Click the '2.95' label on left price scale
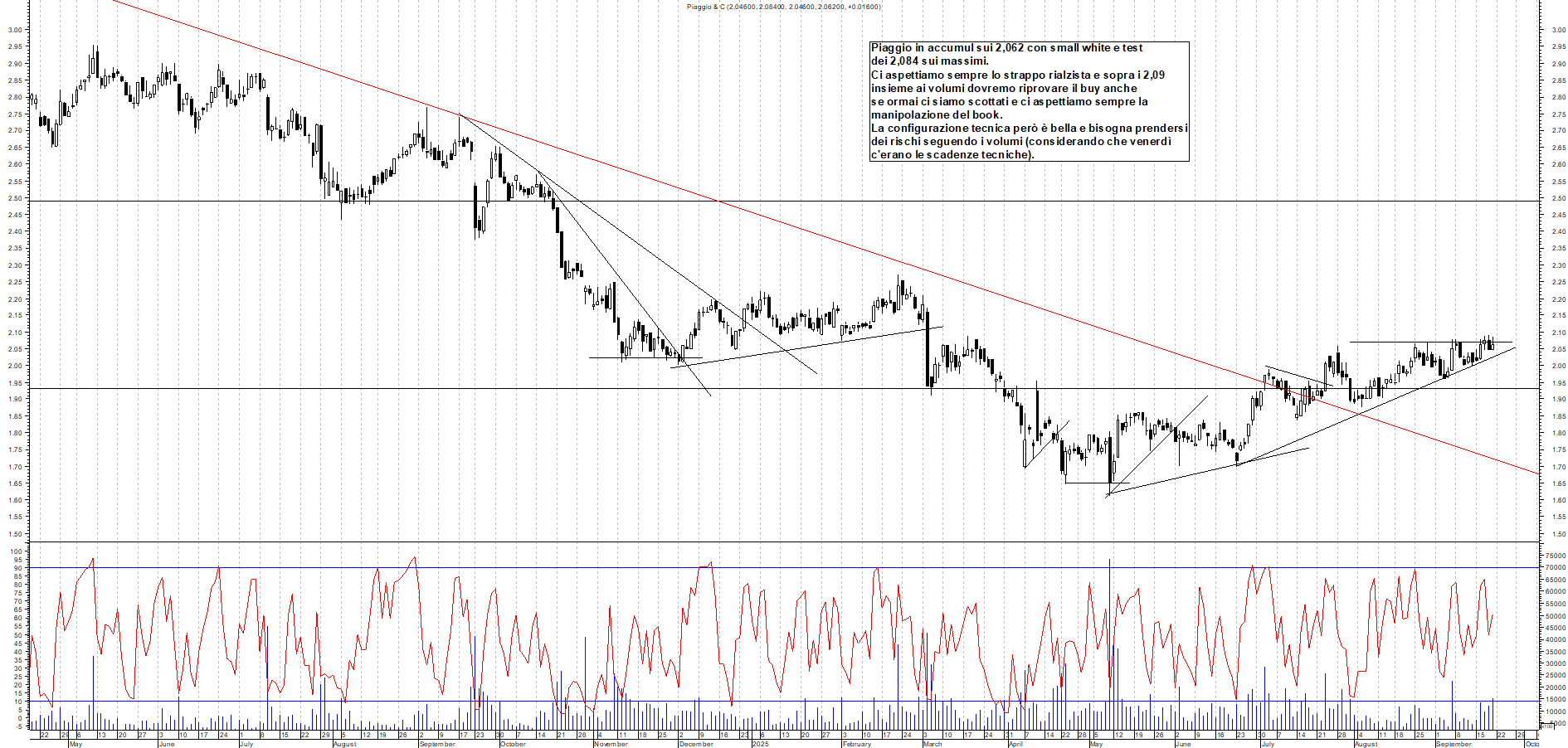The height and width of the screenshot is (748, 1568). click(15, 46)
